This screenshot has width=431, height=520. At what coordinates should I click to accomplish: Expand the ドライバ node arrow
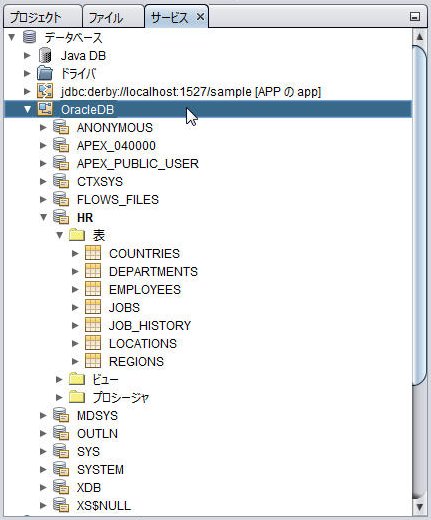pyautogui.click(x=28, y=73)
